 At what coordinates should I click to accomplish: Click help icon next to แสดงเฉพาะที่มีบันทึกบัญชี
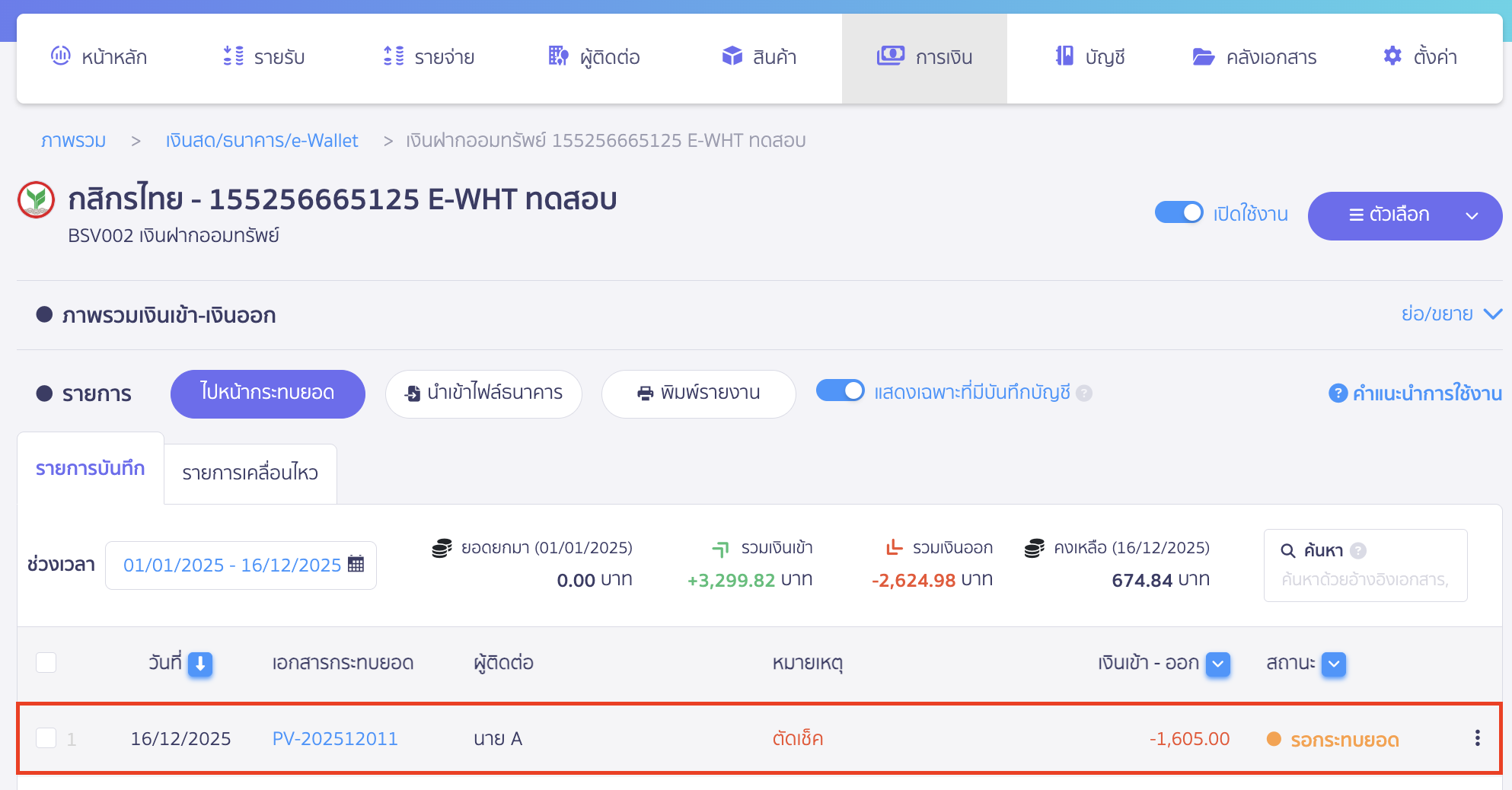click(1084, 393)
